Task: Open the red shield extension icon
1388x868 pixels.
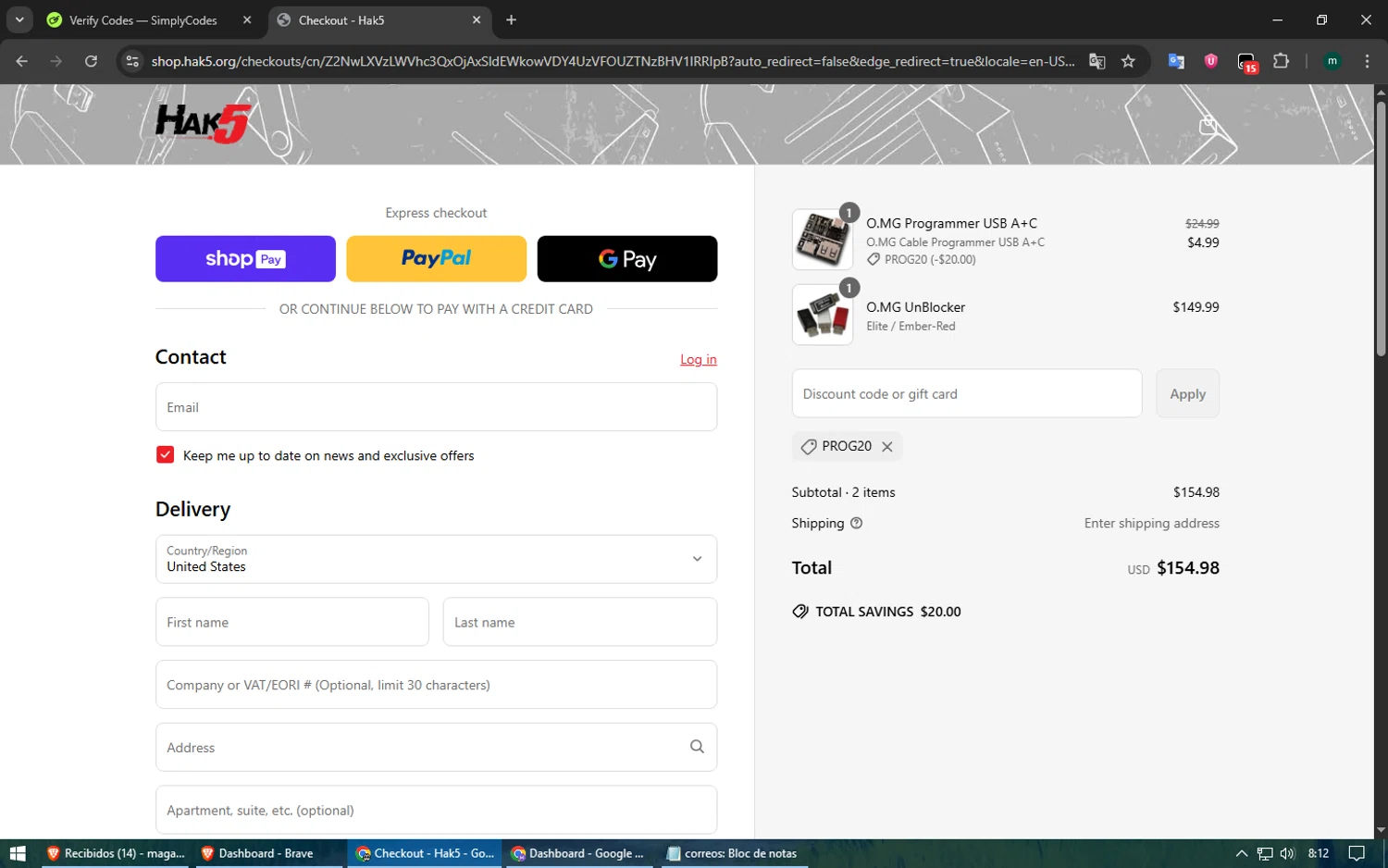Action: coord(1210,61)
